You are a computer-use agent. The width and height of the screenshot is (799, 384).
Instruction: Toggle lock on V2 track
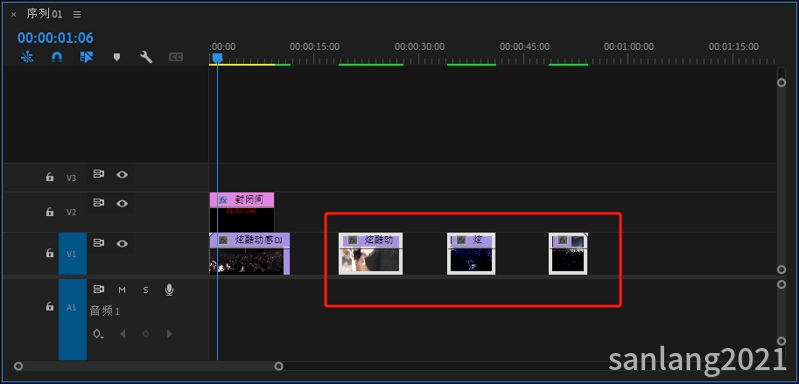pos(49,211)
